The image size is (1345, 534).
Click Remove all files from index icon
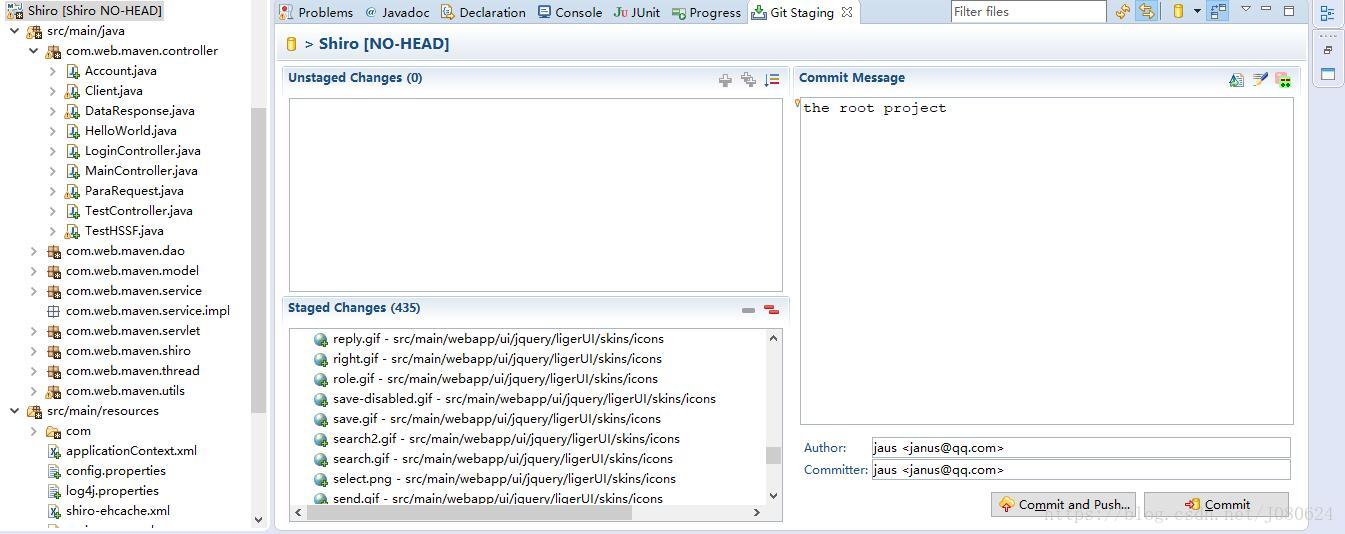[x=771, y=310]
